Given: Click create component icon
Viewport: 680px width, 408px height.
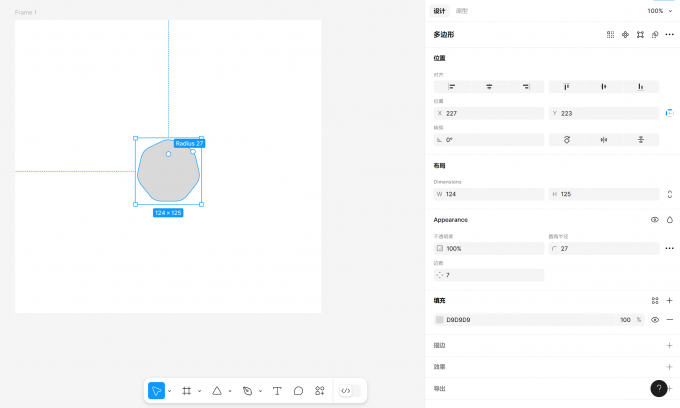Looking at the screenshot, I should click(x=625, y=35).
